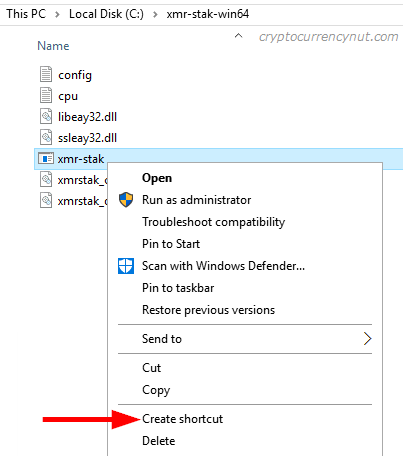This screenshot has width=403, height=456.
Task: Select the second xmrstak_ dll file icon
Action: [x=46, y=200]
